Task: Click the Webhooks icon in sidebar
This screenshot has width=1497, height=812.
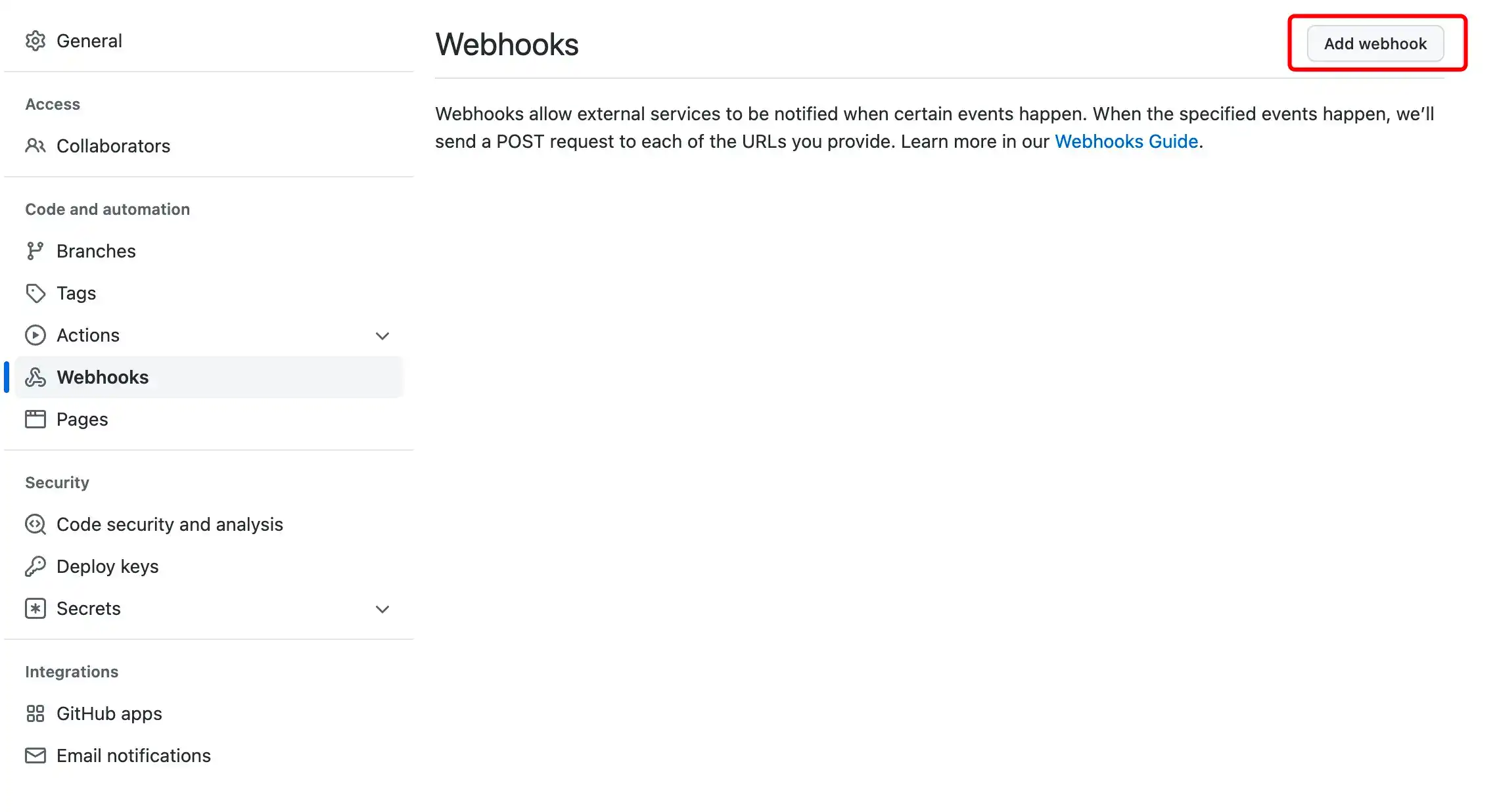Action: tap(35, 377)
